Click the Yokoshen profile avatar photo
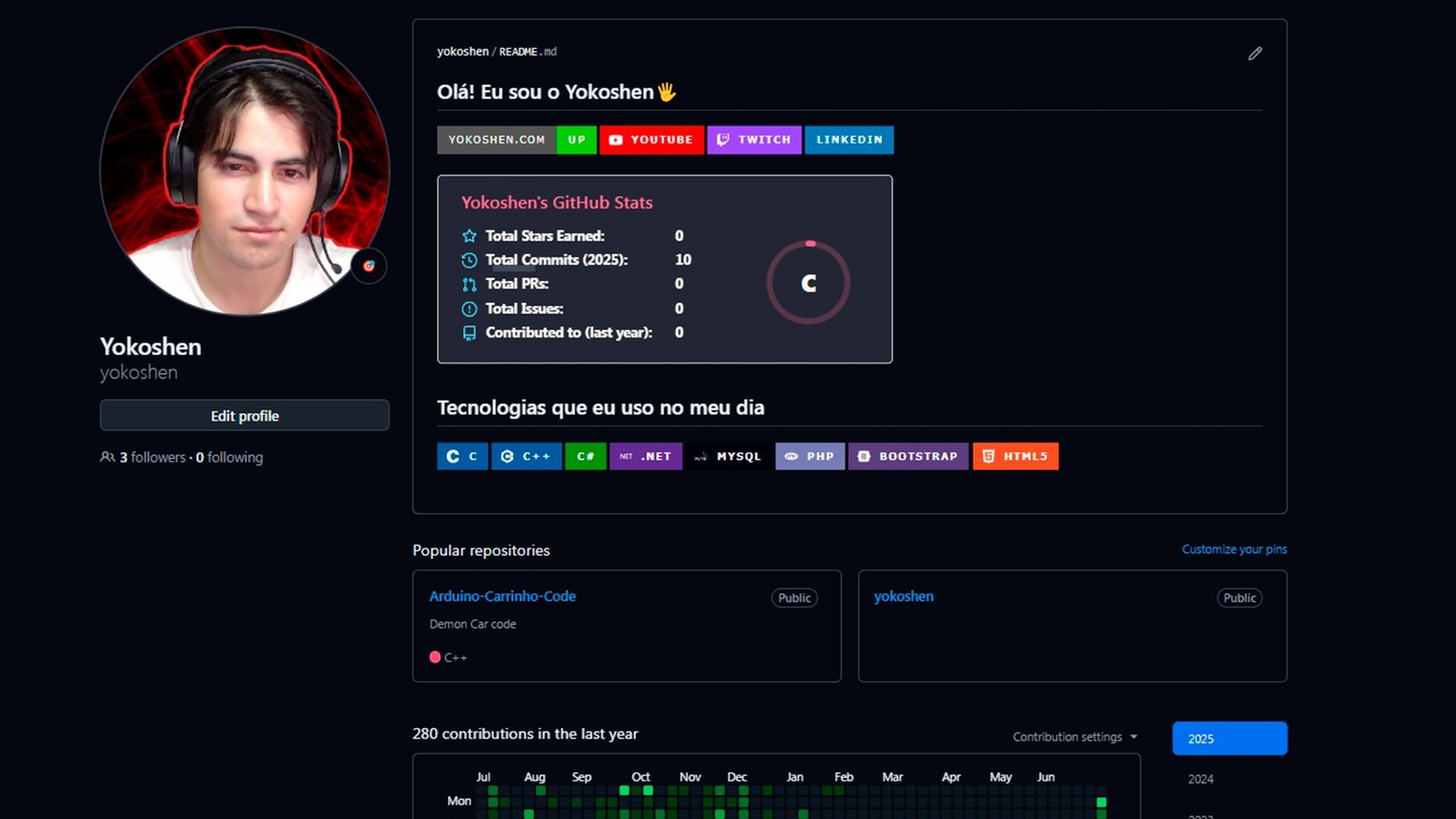 [x=244, y=171]
